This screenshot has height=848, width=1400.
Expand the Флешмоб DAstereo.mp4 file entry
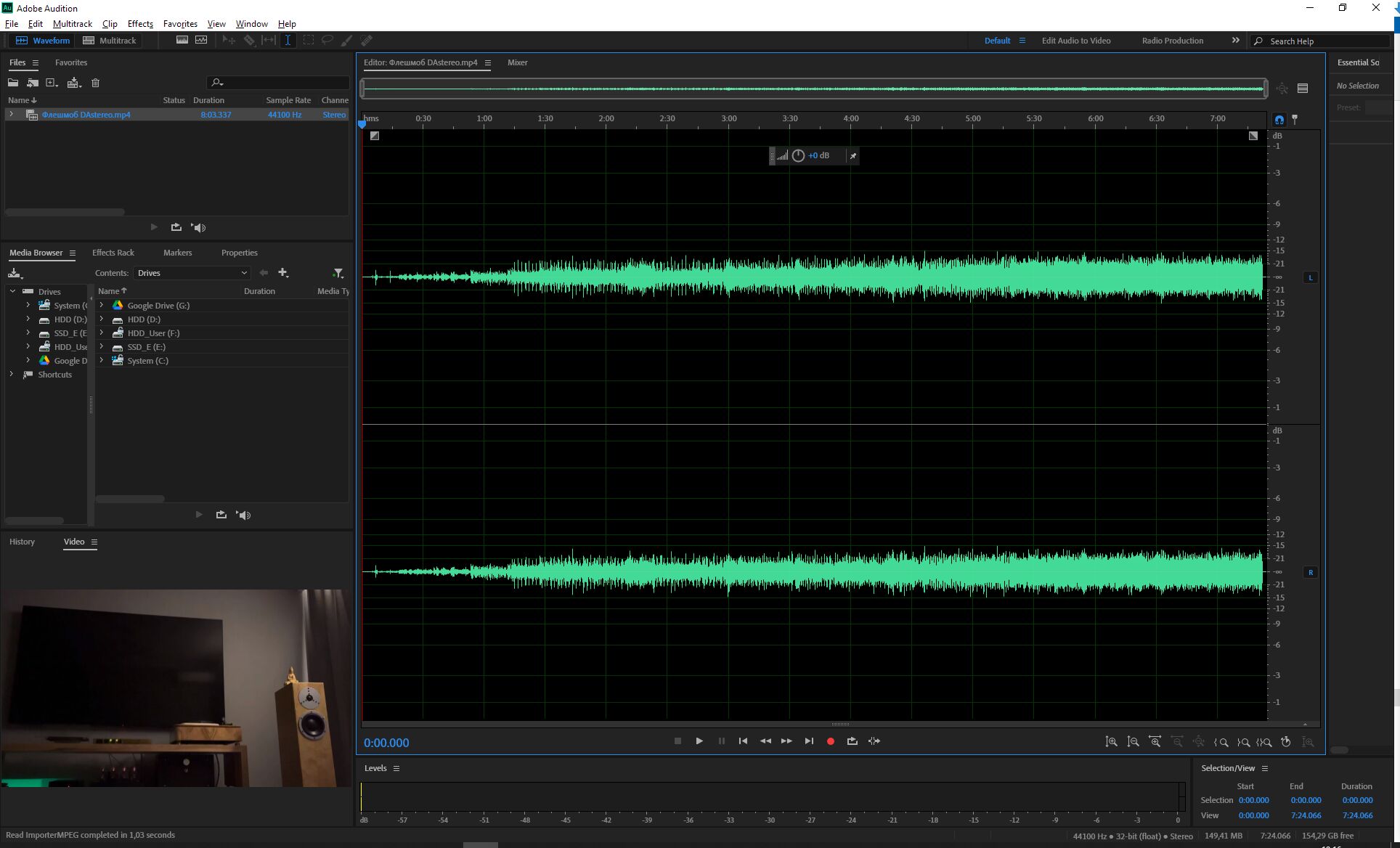[11, 114]
